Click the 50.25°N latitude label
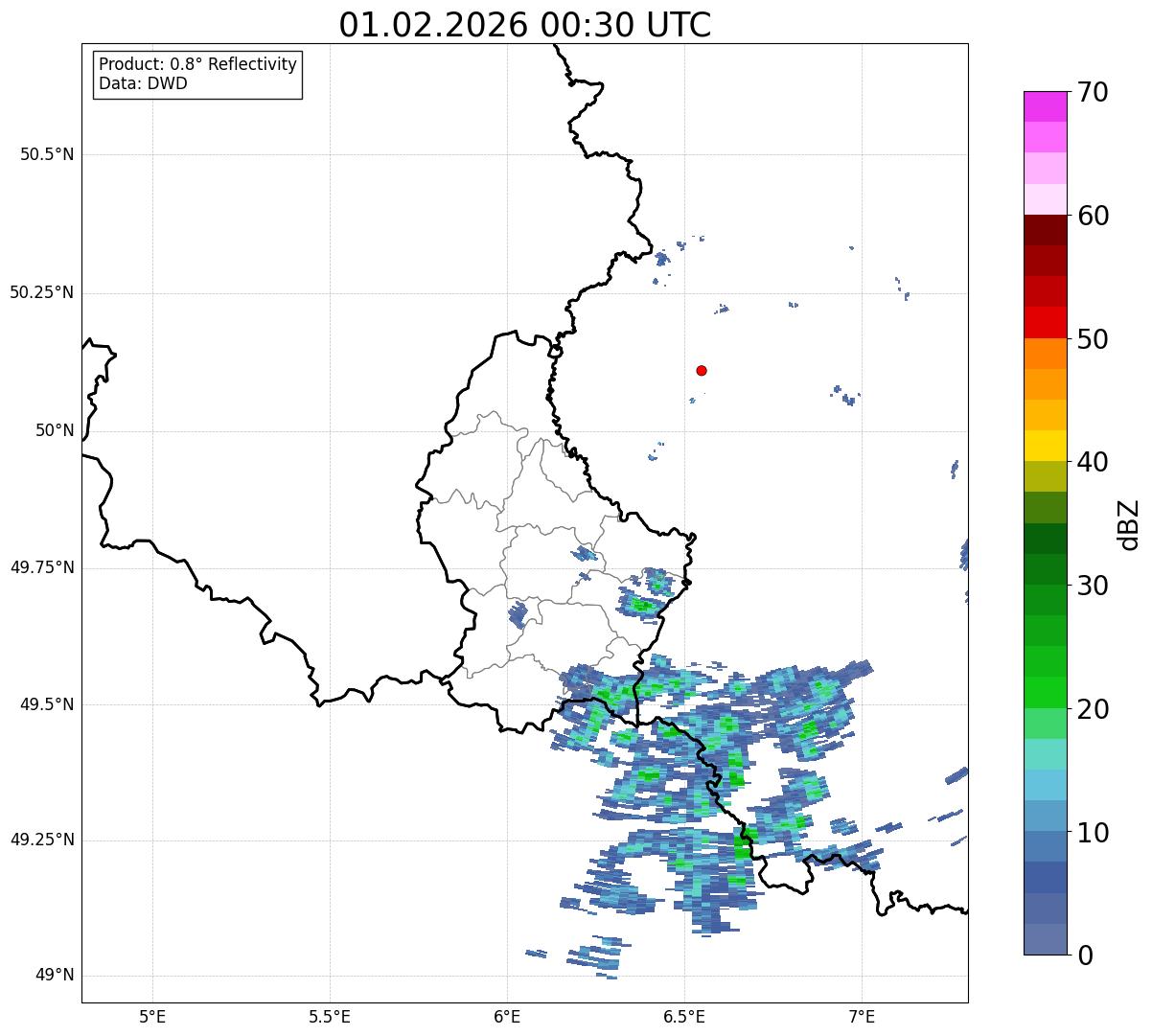The height and width of the screenshot is (1036, 1152). [x=41, y=292]
